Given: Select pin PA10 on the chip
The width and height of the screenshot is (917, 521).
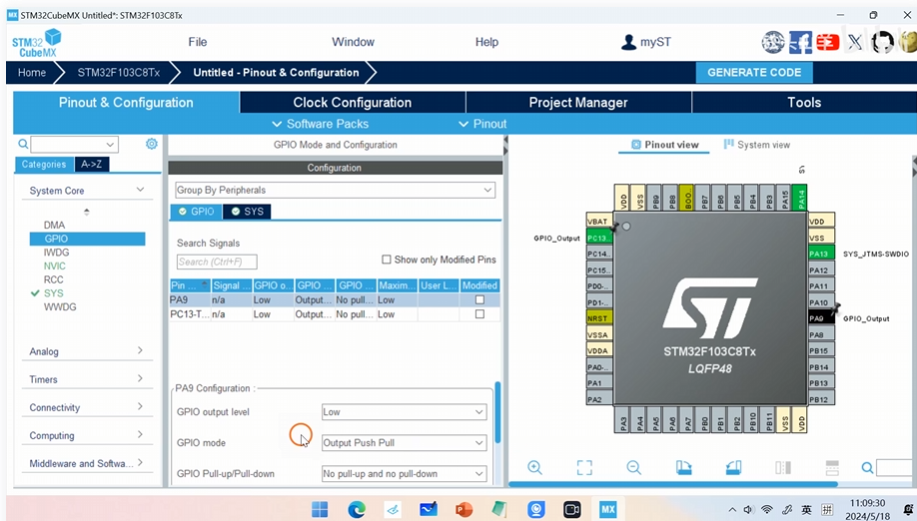Looking at the screenshot, I should tap(821, 302).
